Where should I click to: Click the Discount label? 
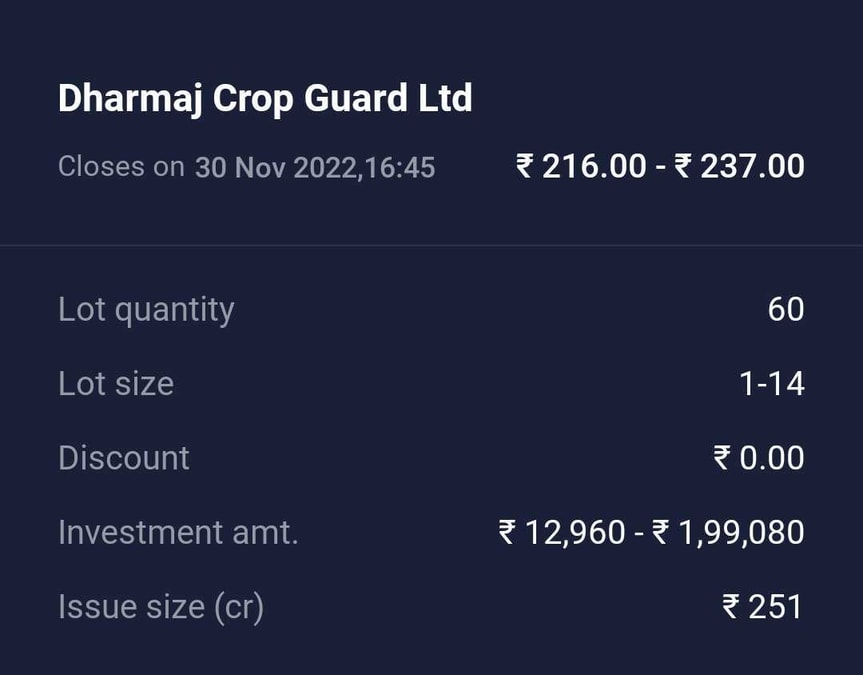coord(124,457)
